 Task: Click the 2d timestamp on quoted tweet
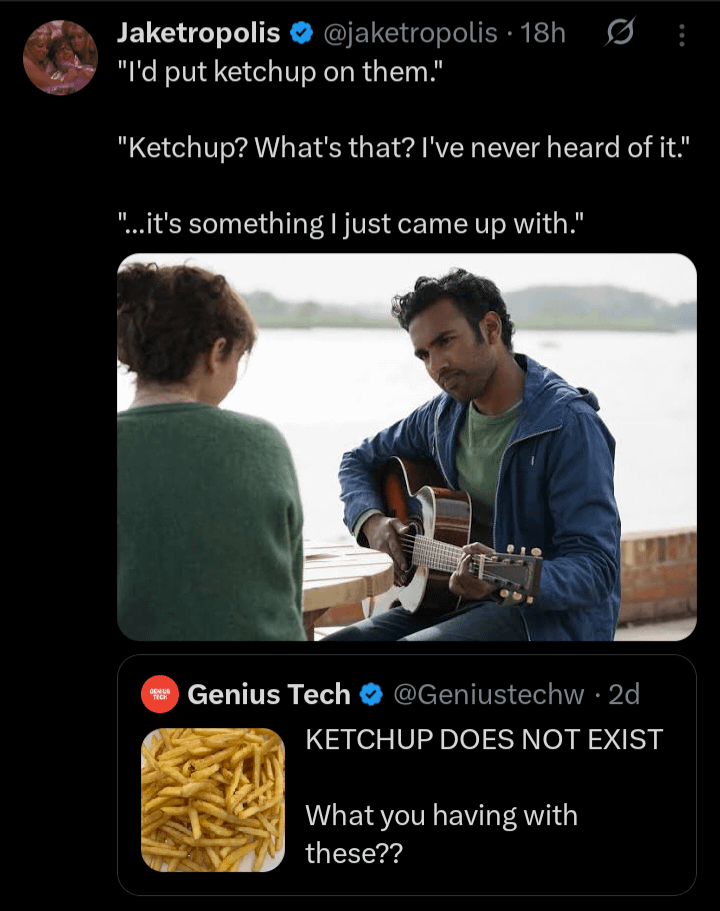click(x=624, y=694)
